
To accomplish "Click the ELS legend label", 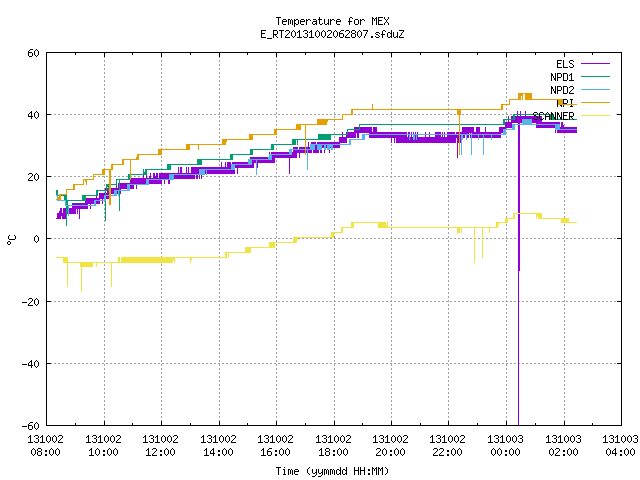I will click(565, 64).
